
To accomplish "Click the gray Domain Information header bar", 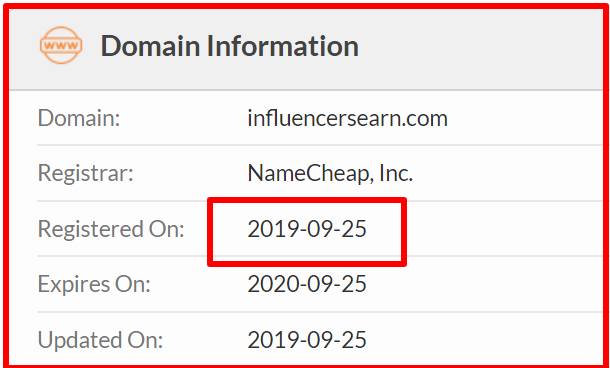I will [307, 49].
